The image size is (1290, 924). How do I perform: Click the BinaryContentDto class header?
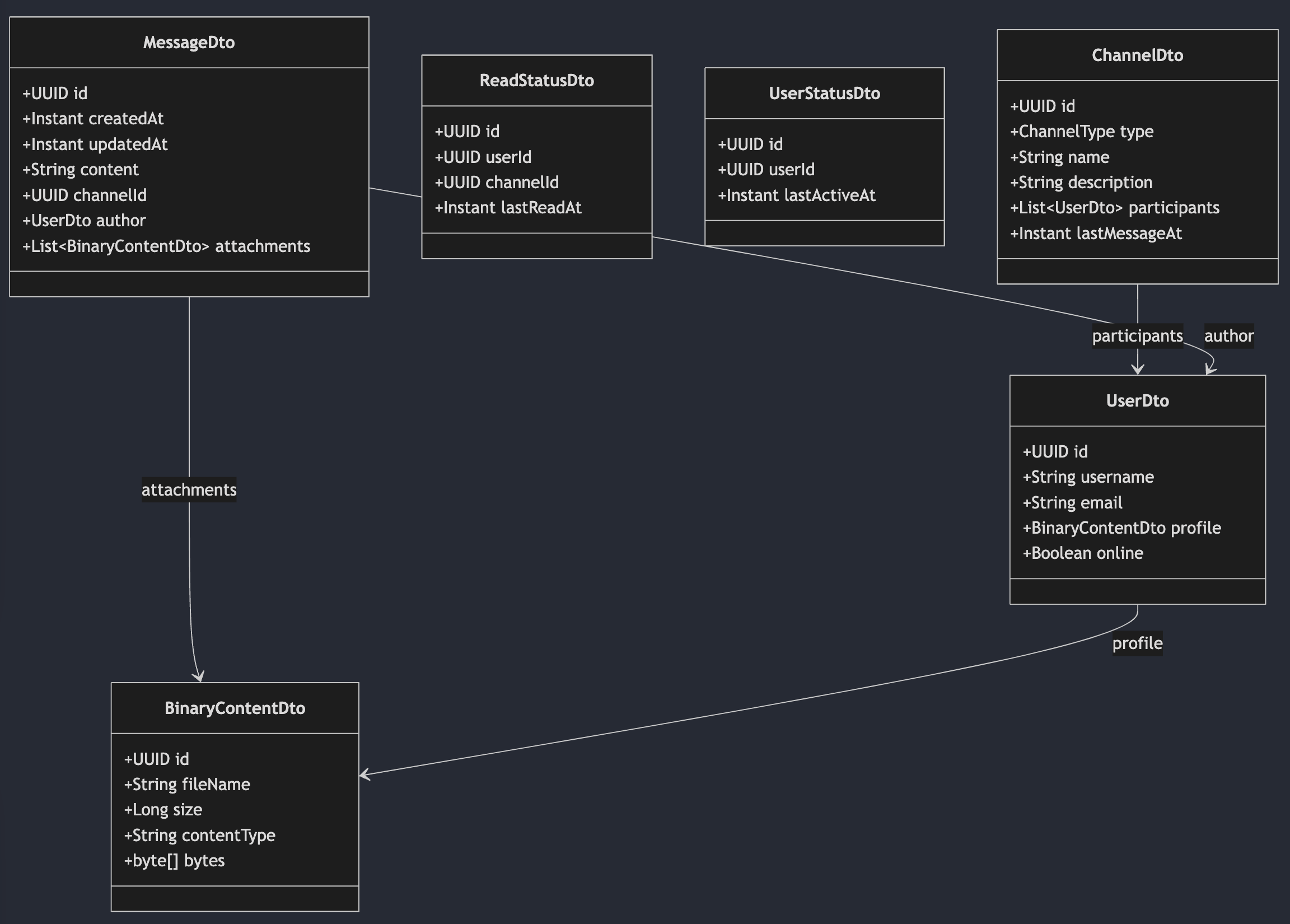pos(235,708)
